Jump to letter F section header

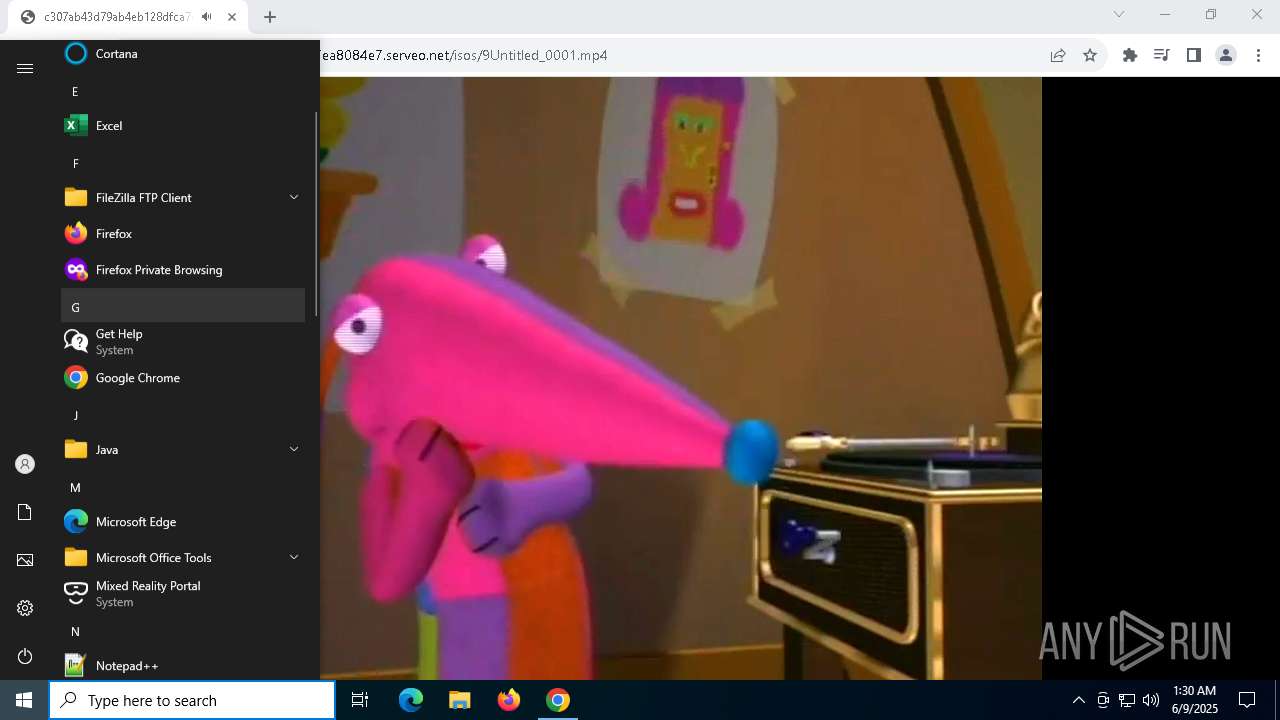(183, 163)
